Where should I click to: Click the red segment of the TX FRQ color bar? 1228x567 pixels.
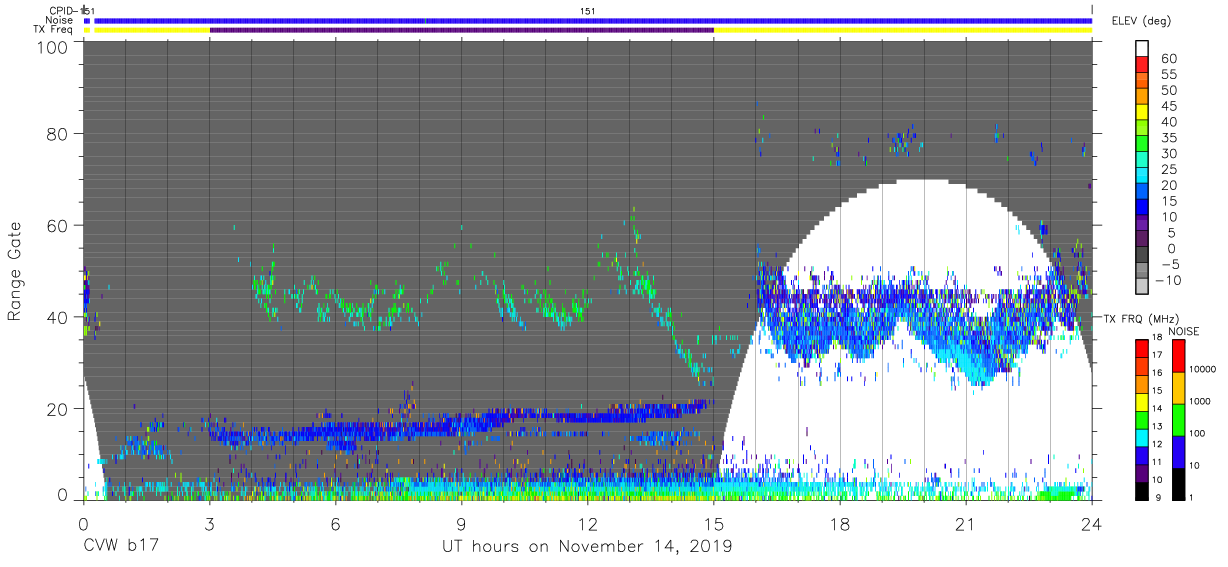point(1143,348)
